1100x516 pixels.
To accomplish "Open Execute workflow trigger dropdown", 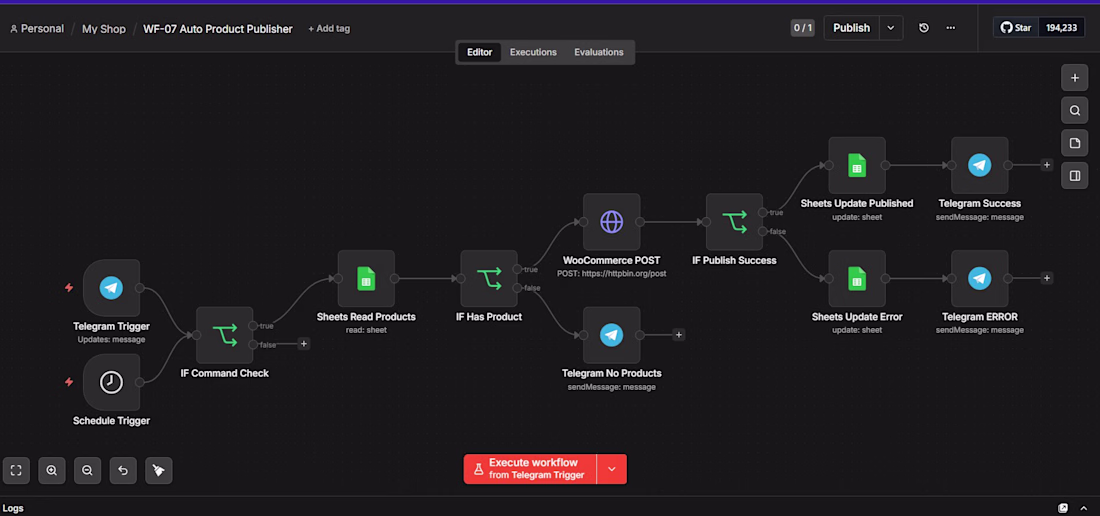I will pos(612,469).
